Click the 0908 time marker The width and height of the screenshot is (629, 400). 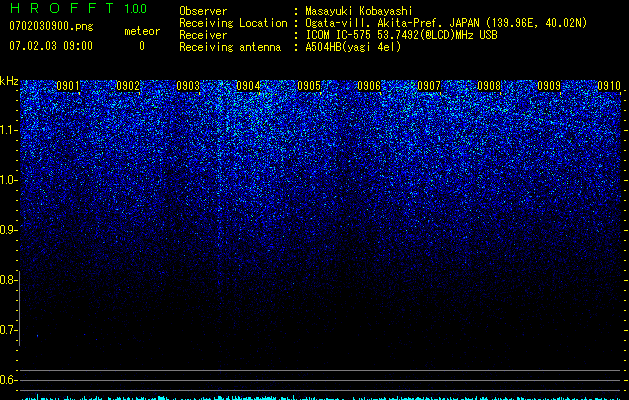(x=489, y=86)
